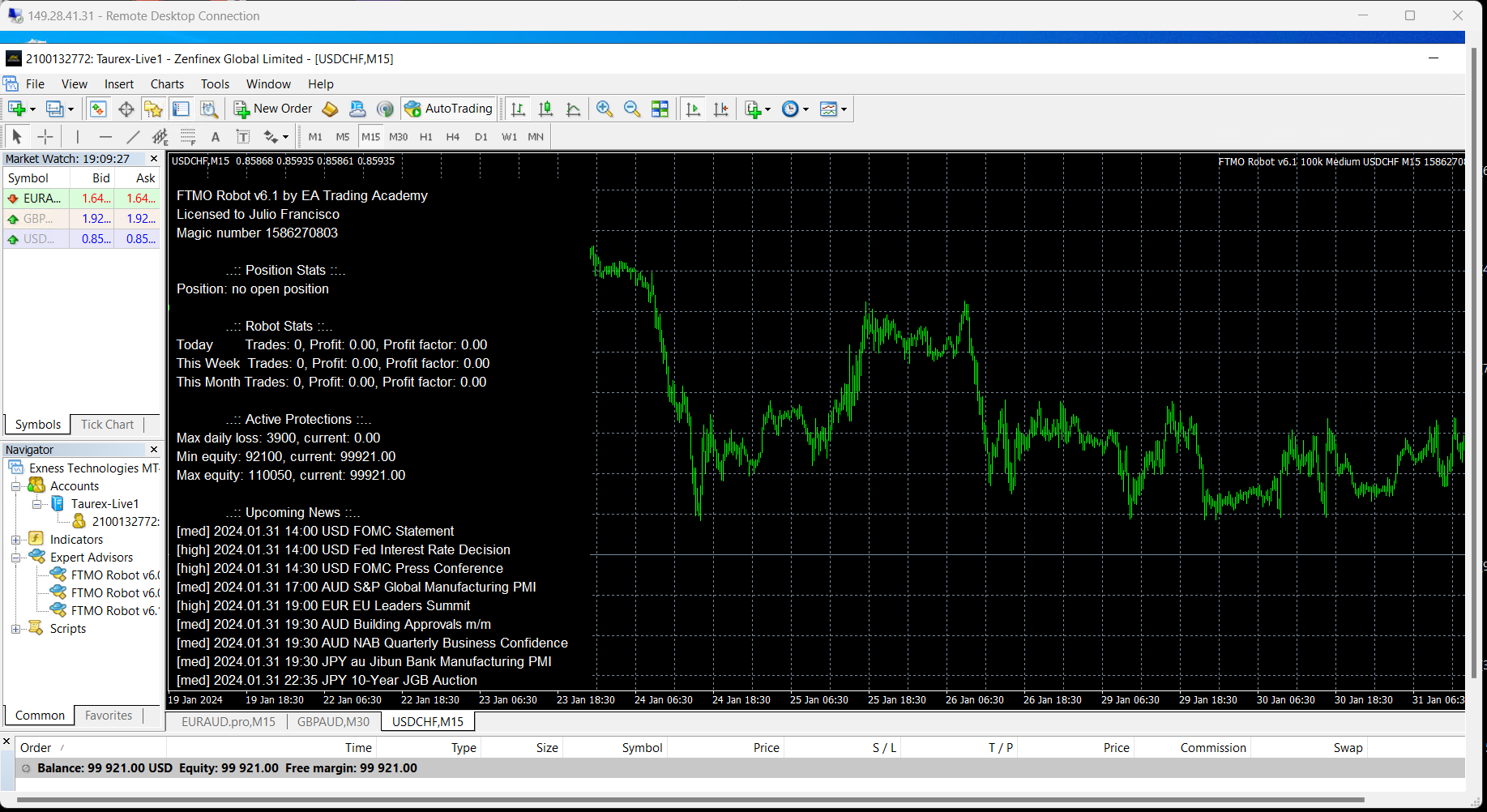
Task: Select the horizontal line drawing tool
Action: (105, 137)
